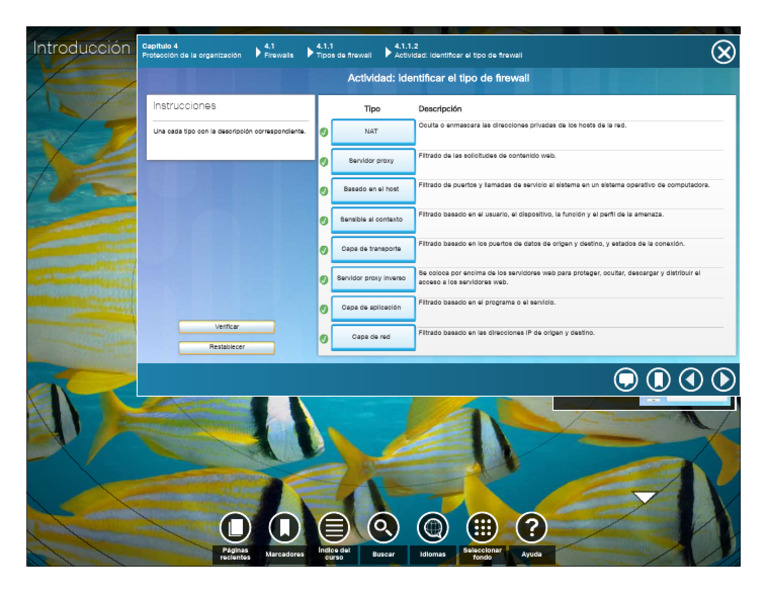Open Páginas recientes icon
768x594 pixels.
point(235,527)
